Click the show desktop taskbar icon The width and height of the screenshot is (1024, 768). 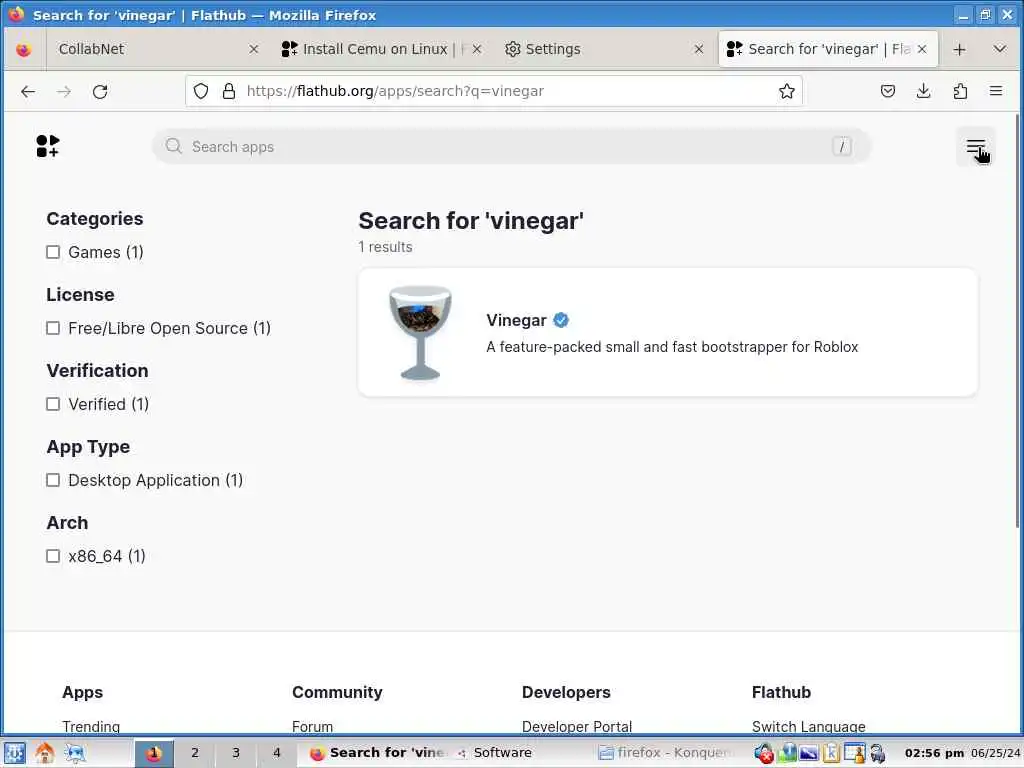click(75, 753)
